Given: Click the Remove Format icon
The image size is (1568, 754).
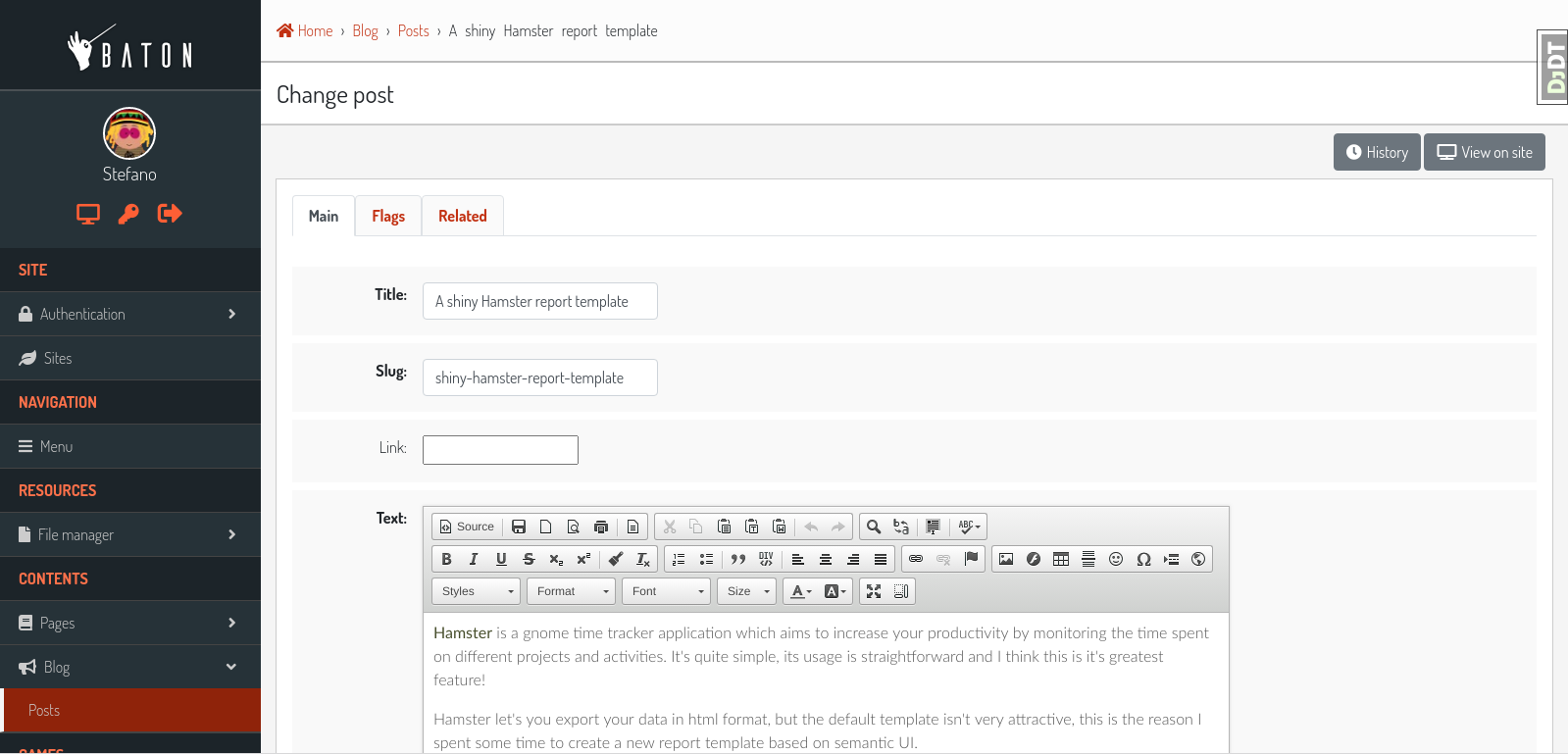Looking at the screenshot, I should point(642,559).
